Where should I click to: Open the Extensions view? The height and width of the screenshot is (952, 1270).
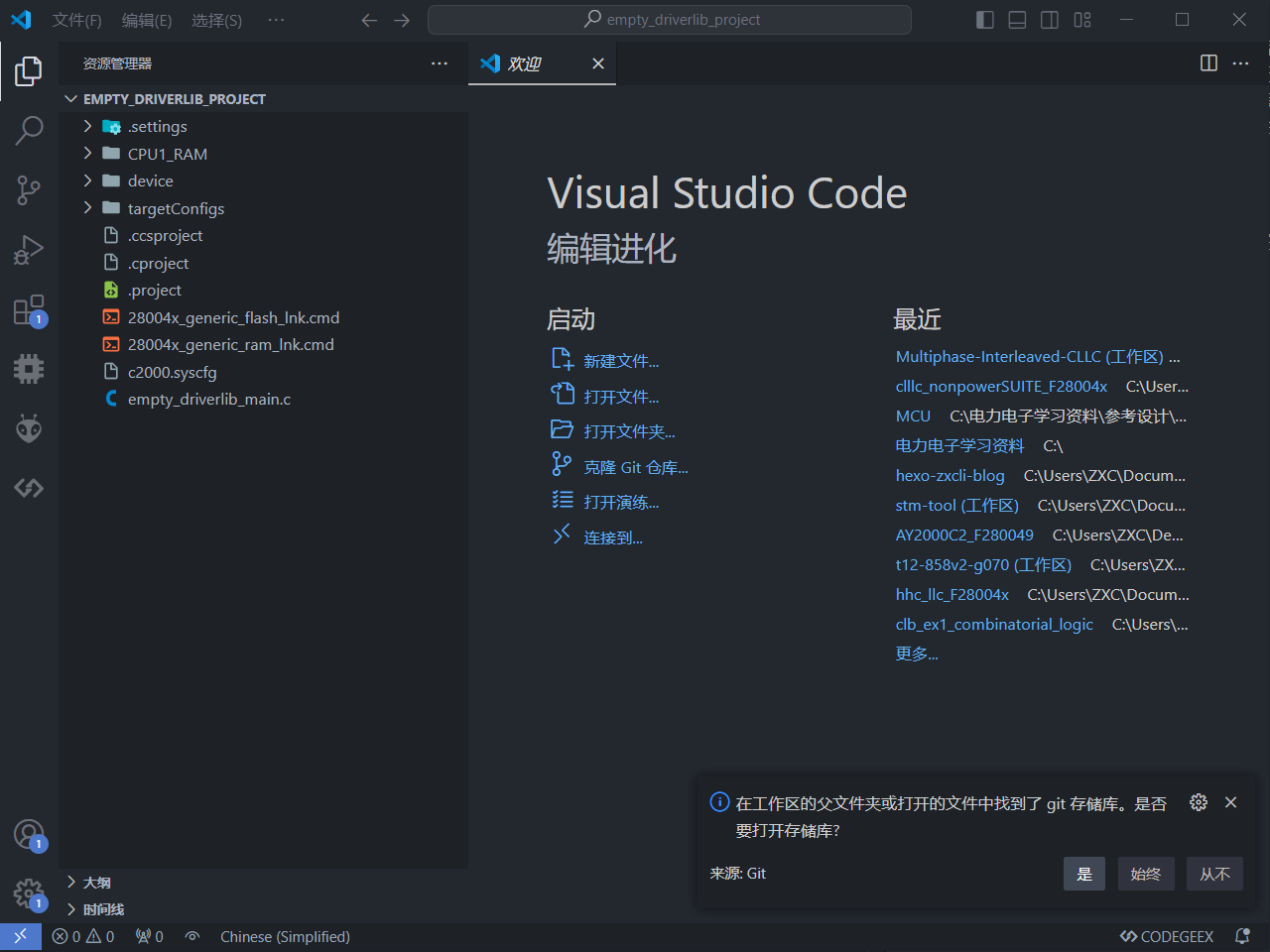pyautogui.click(x=29, y=310)
